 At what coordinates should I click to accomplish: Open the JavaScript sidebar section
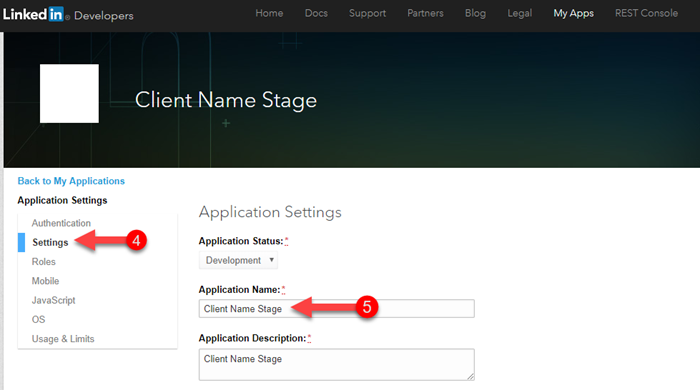53,300
